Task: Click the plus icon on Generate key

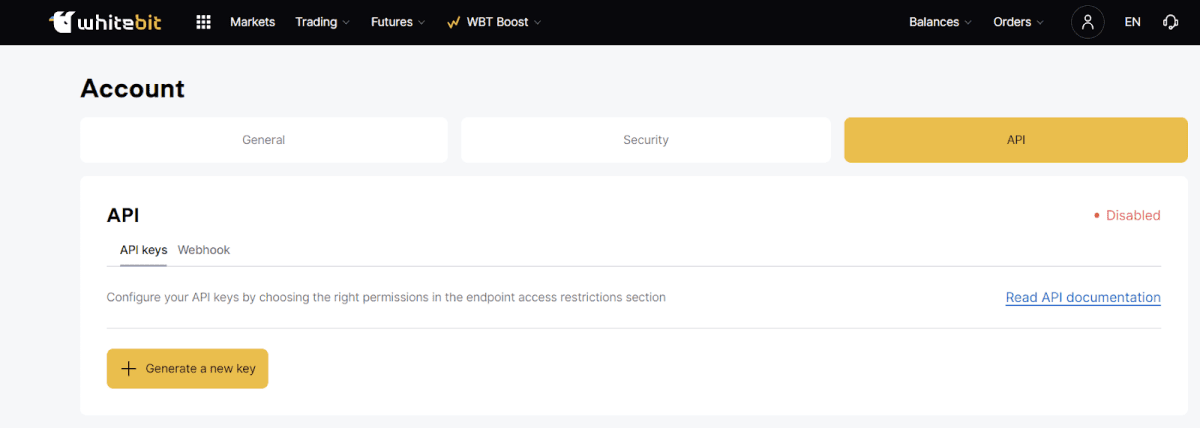Action: [x=128, y=369]
